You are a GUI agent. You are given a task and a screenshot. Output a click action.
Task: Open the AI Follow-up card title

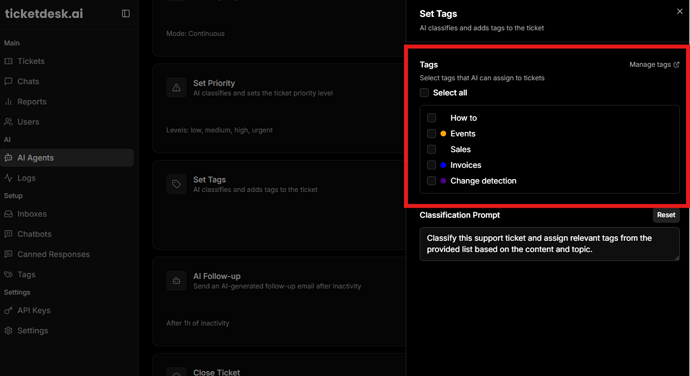point(217,276)
